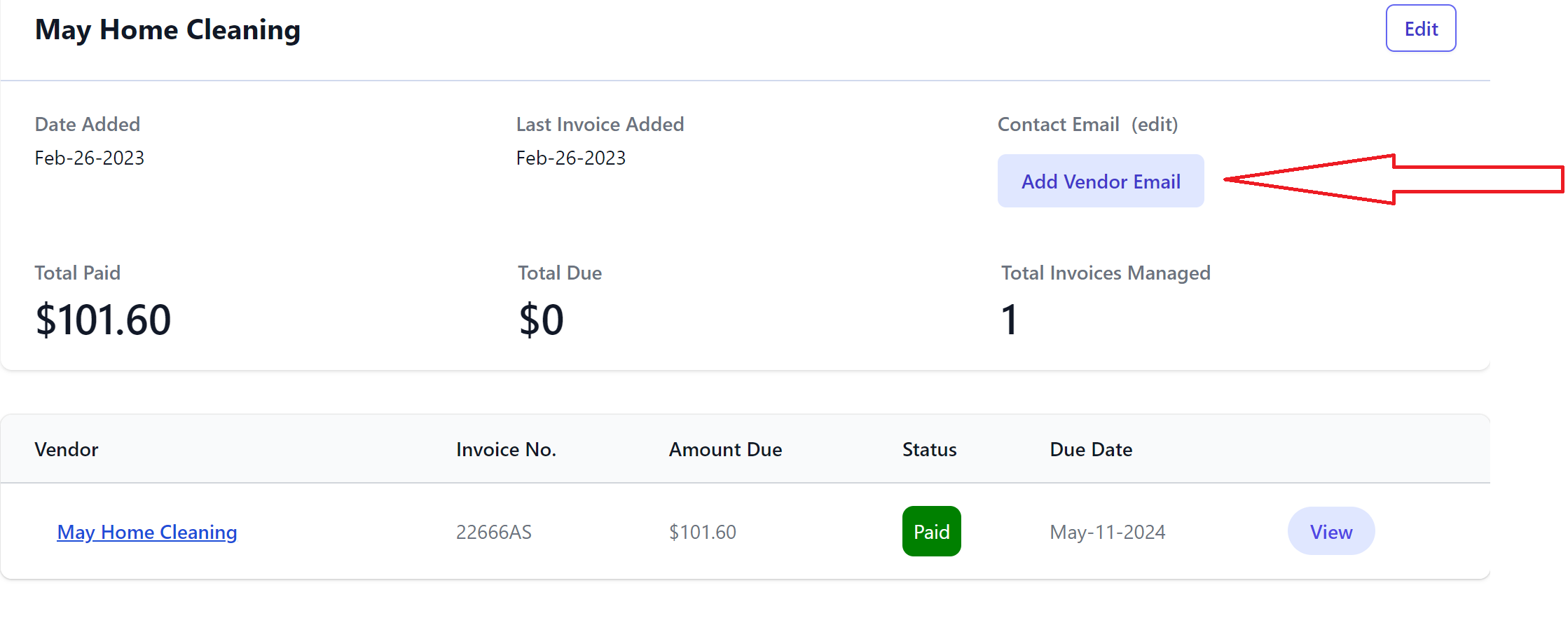The width and height of the screenshot is (1568, 644).
Task: Click the May Home Cleaning page heading
Action: coord(168,30)
